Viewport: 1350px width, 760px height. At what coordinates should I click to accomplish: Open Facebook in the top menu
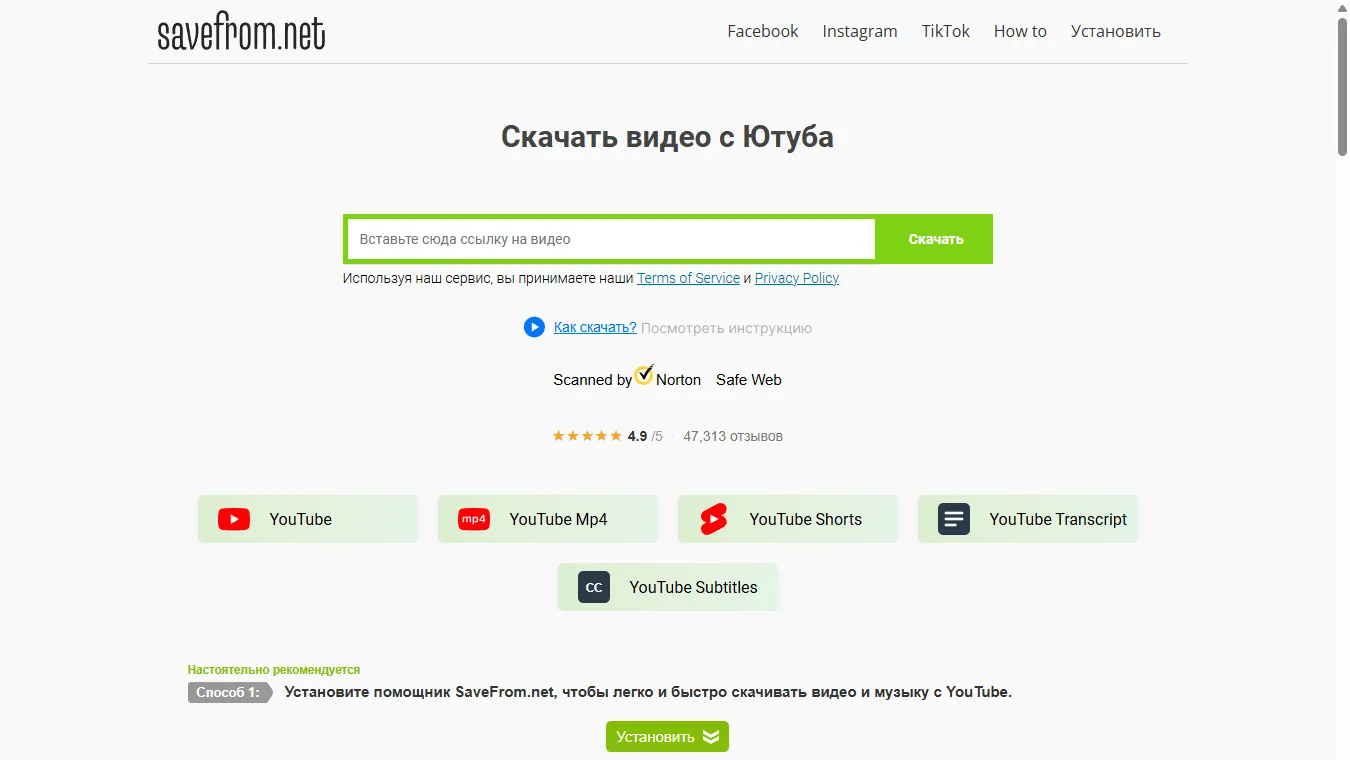[x=763, y=31]
